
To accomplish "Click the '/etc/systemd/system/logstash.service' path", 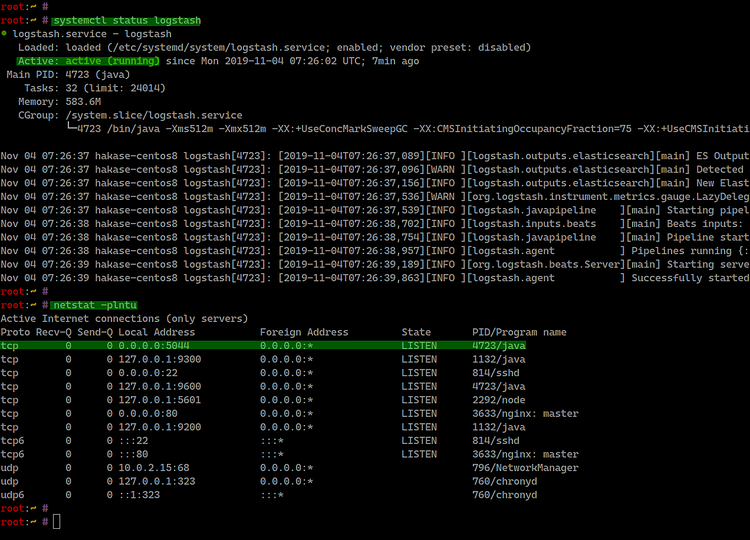I will (219, 47).
